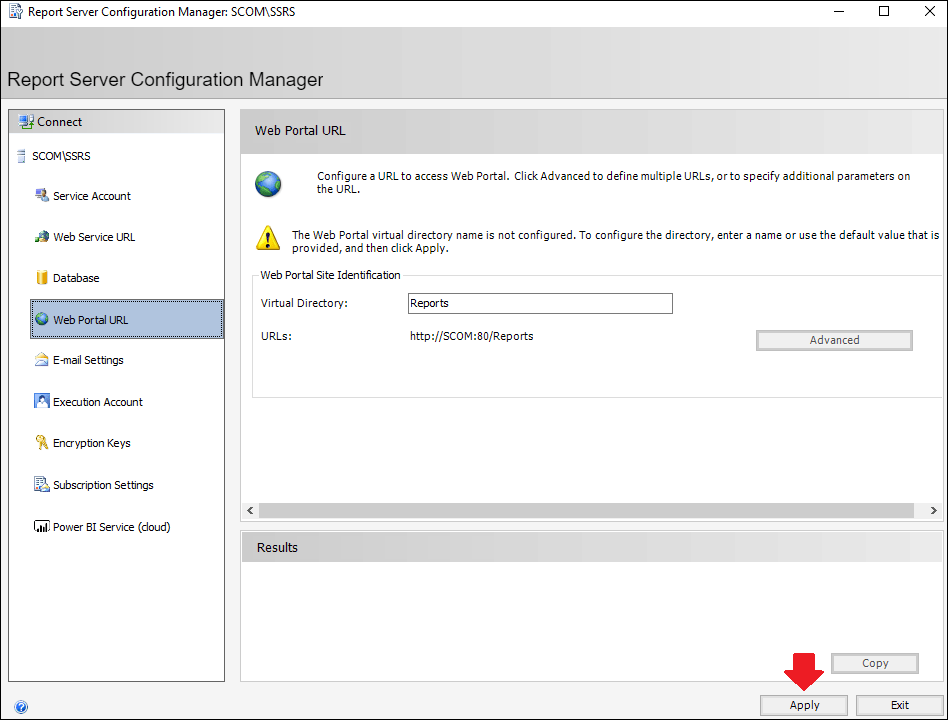Click the Connect icon in sidebar
Screen dimensions: 948x720
26,122
